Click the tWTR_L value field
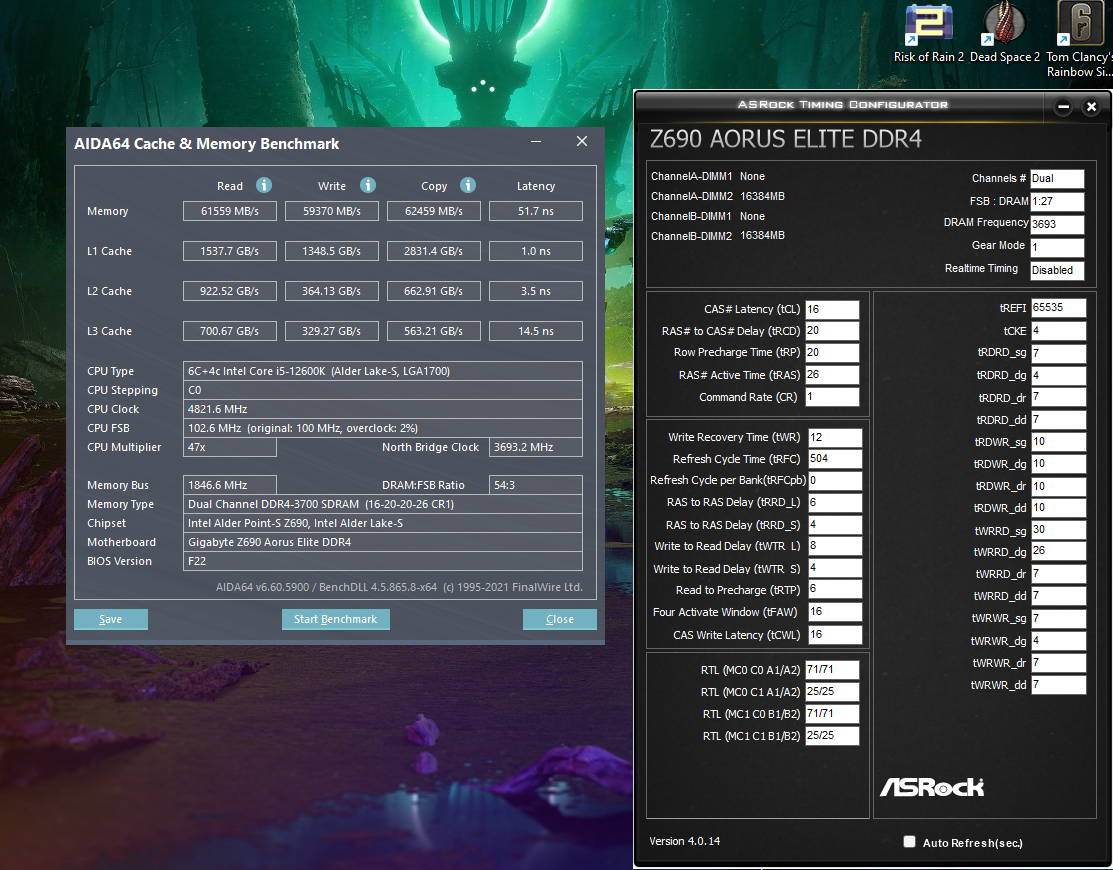Image resolution: width=1113 pixels, height=870 pixels. 835,546
